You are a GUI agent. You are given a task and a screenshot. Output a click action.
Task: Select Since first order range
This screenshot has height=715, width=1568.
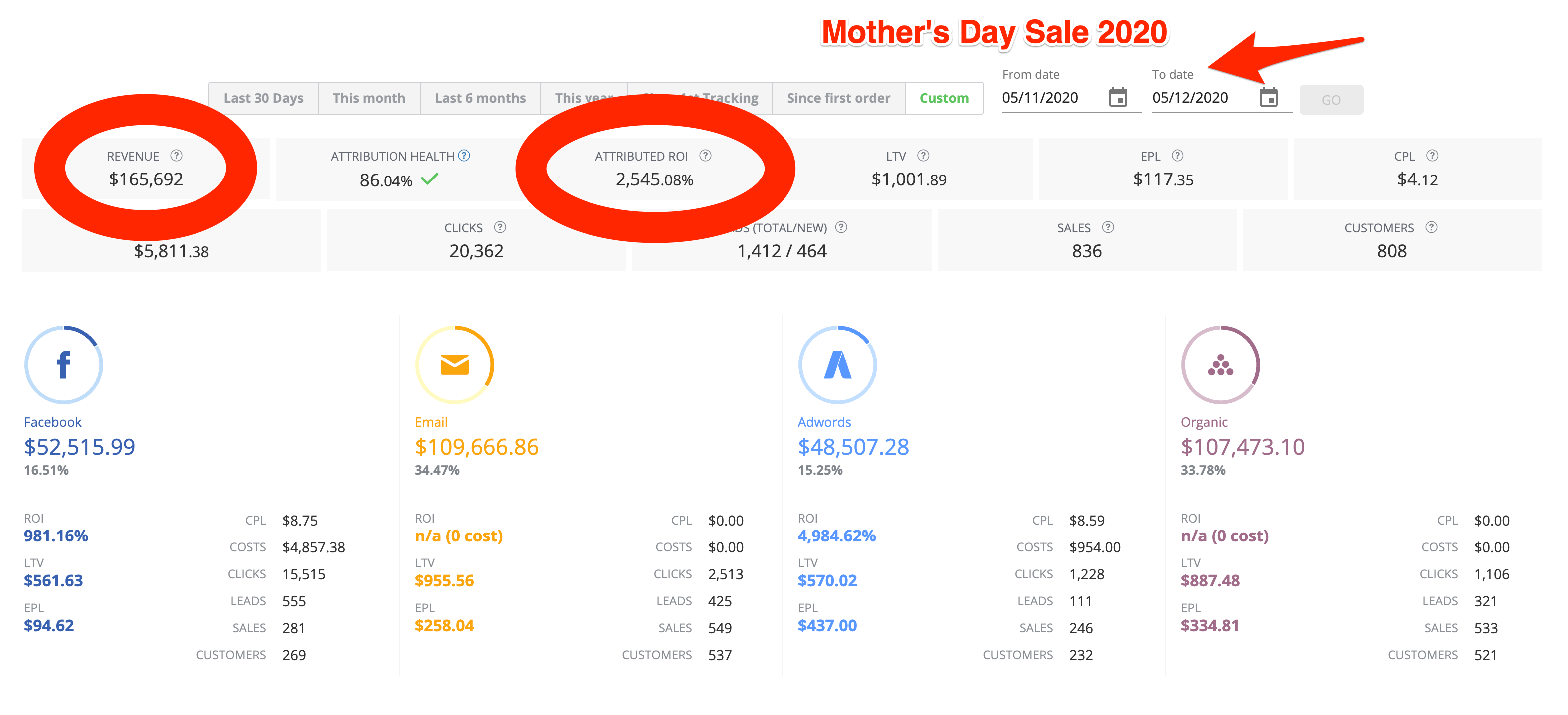click(838, 98)
